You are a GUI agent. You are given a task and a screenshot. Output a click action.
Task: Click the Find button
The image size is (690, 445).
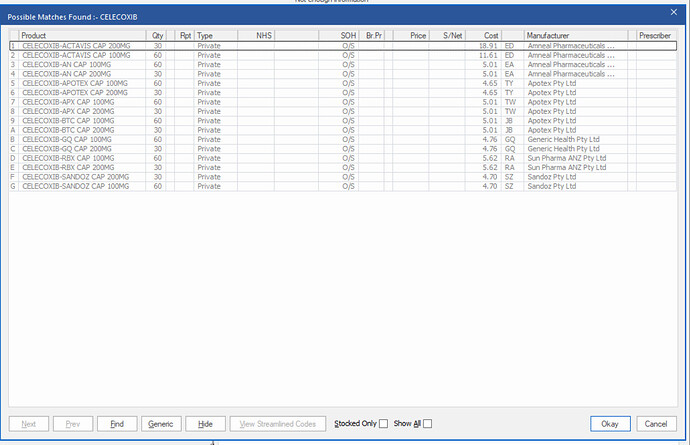(x=117, y=424)
